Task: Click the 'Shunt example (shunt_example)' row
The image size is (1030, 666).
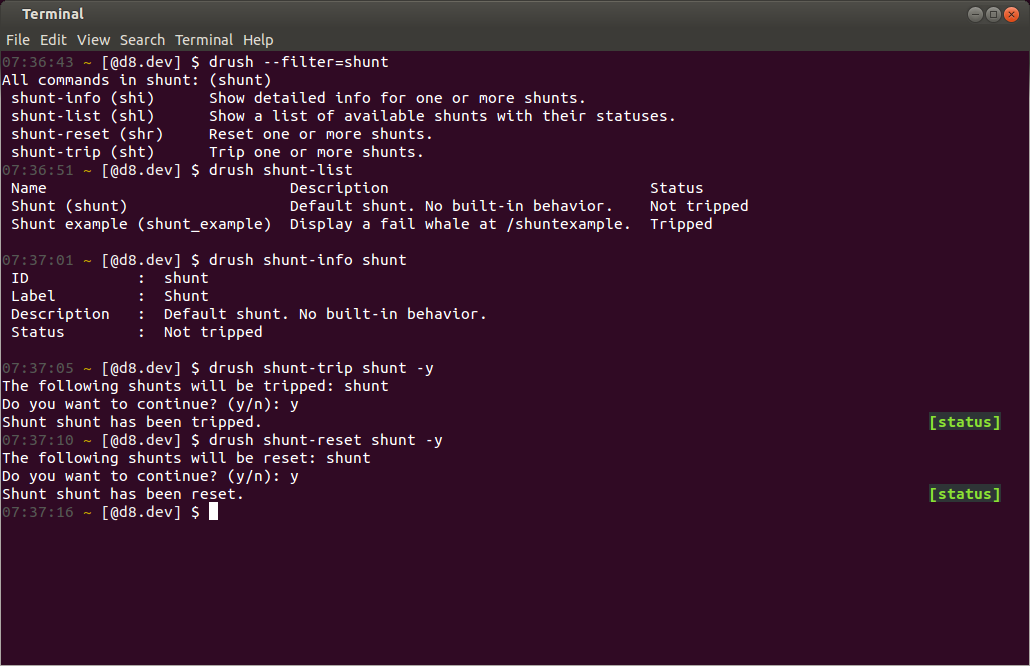Action: 361,224
